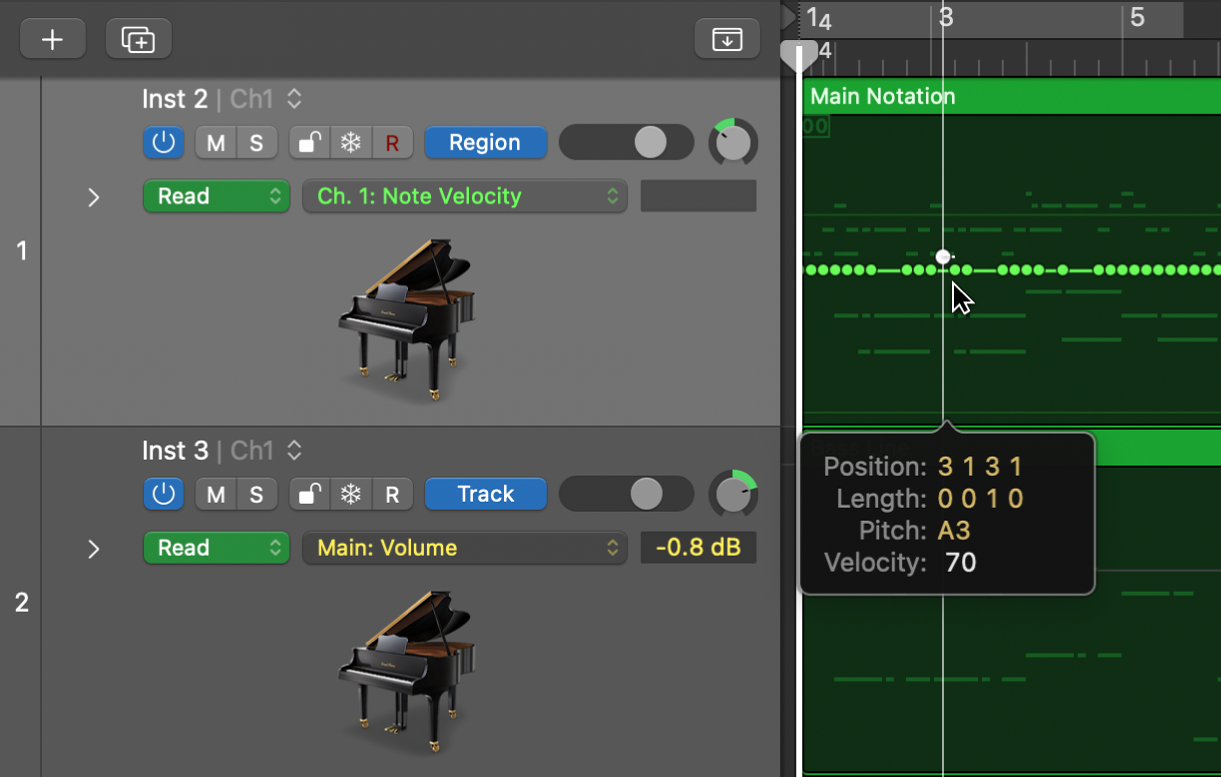Disable the Inst 3 track power button
Viewport: 1221px width, 777px height.
click(163, 494)
